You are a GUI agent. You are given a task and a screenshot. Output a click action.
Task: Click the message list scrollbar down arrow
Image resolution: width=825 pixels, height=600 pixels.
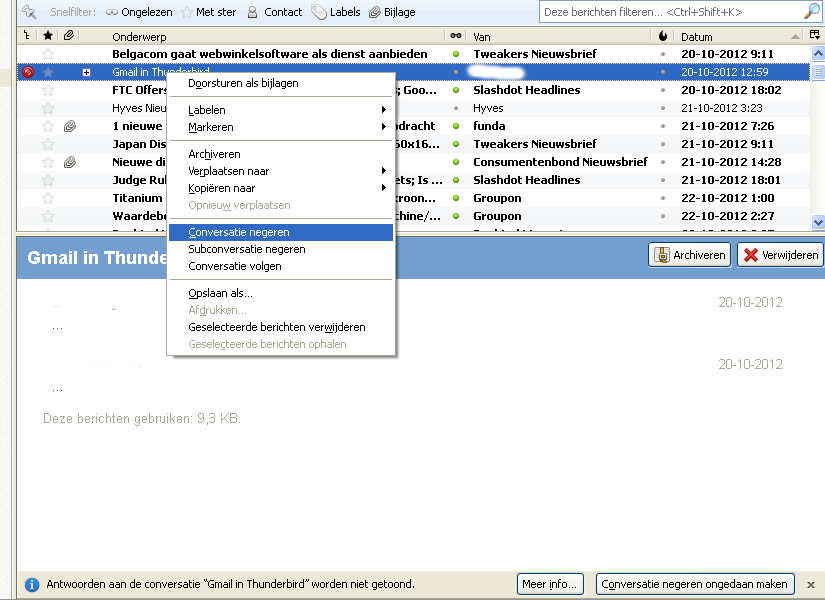(817, 222)
